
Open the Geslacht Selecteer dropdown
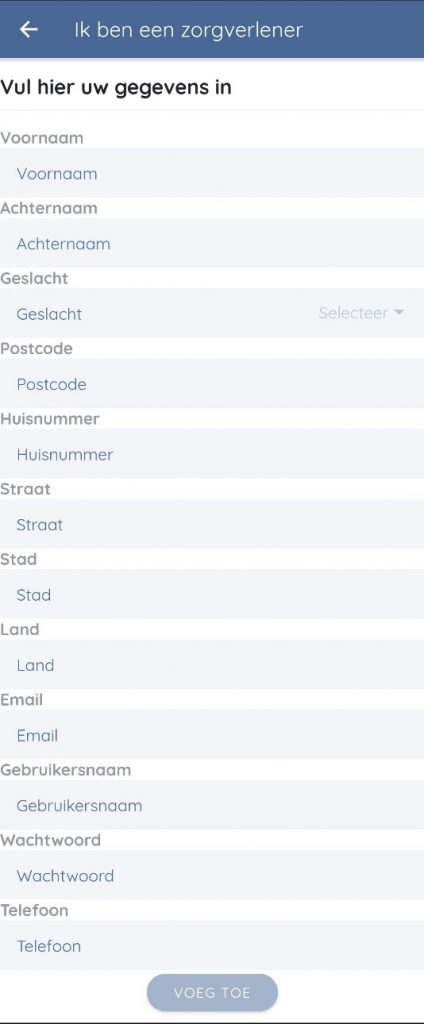pos(361,313)
